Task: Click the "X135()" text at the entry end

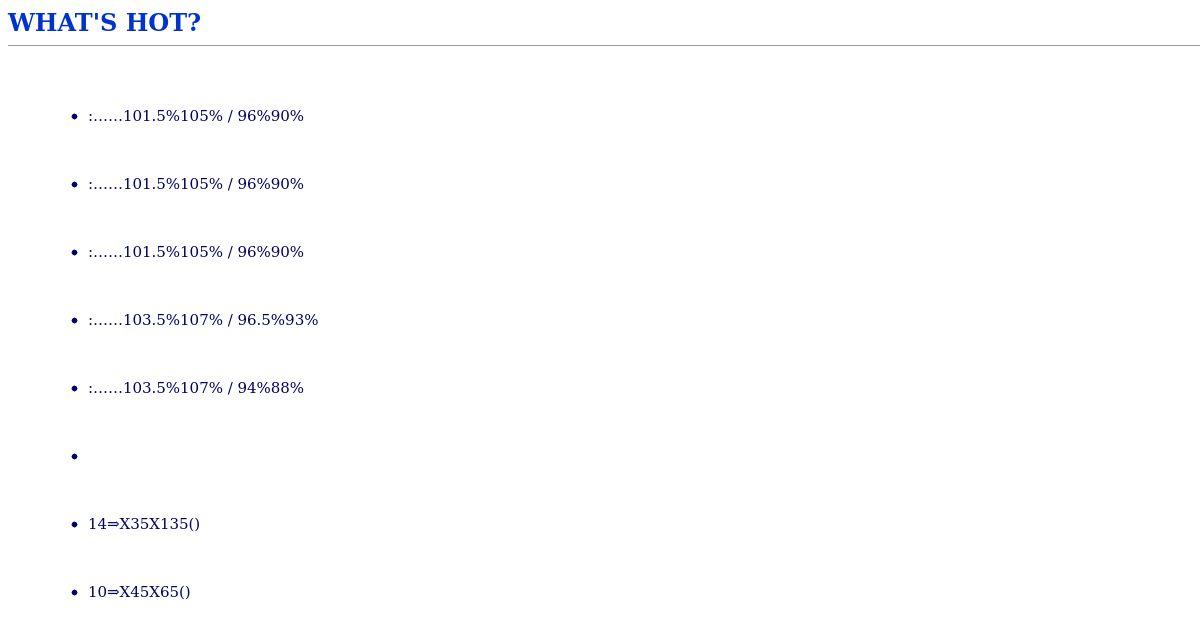Action: 174,524
